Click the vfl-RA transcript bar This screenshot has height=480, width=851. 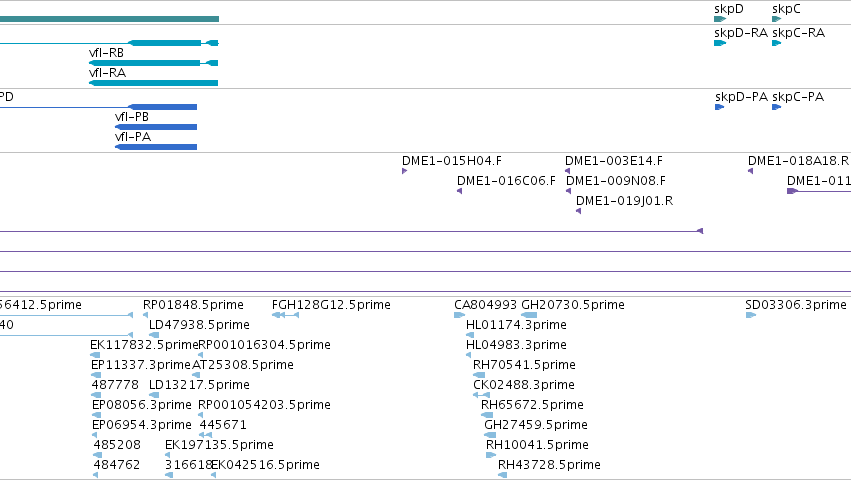154,83
